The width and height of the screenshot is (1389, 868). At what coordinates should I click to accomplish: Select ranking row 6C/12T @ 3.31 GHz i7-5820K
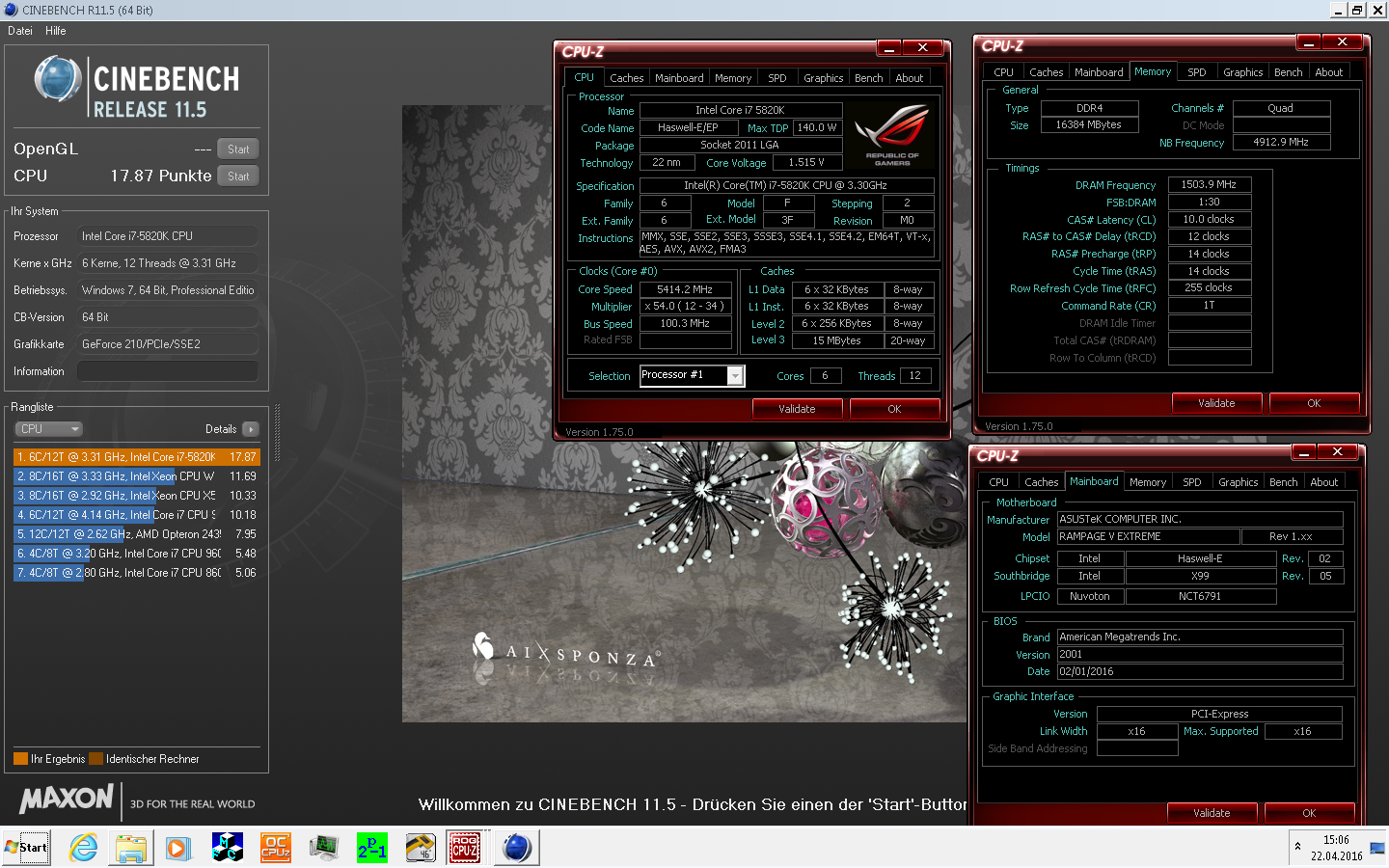point(136,457)
